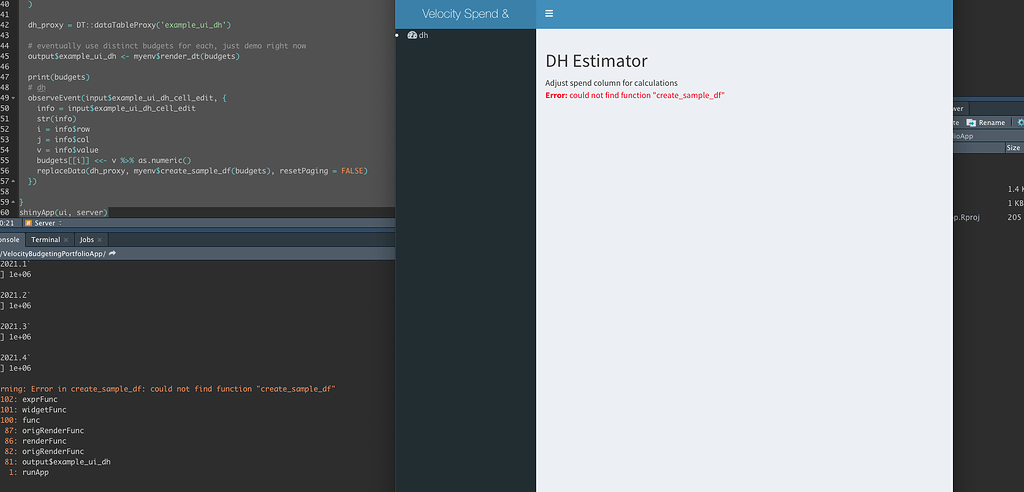1024x492 pixels.
Task: Click the 'str(info)' code line
Action: (56, 119)
